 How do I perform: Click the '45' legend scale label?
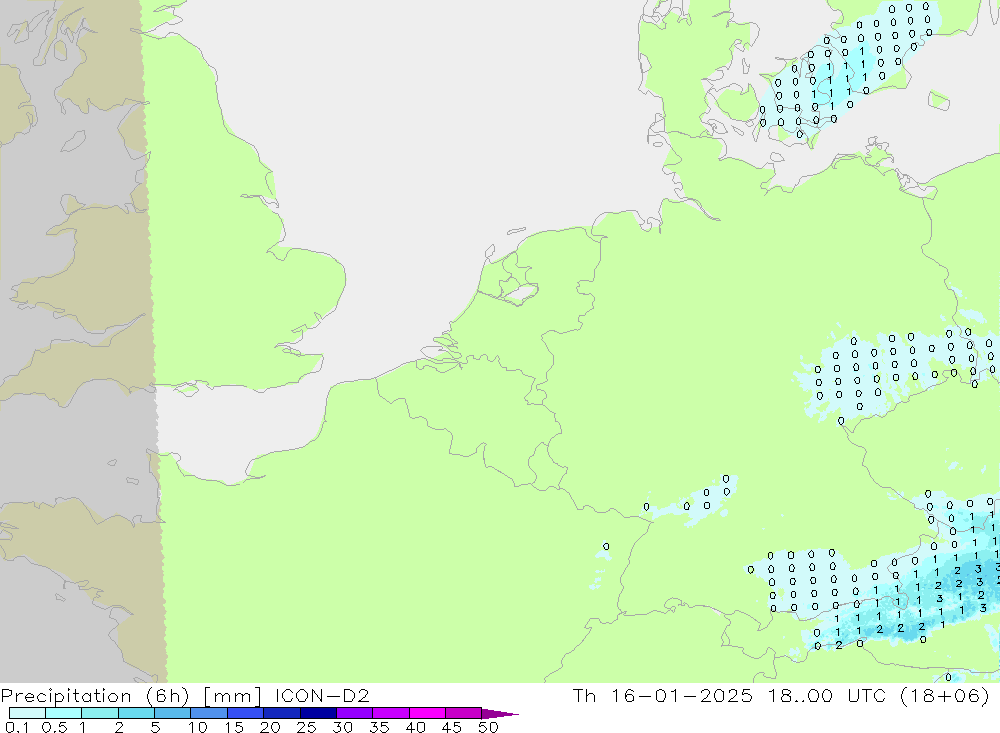click(x=452, y=727)
